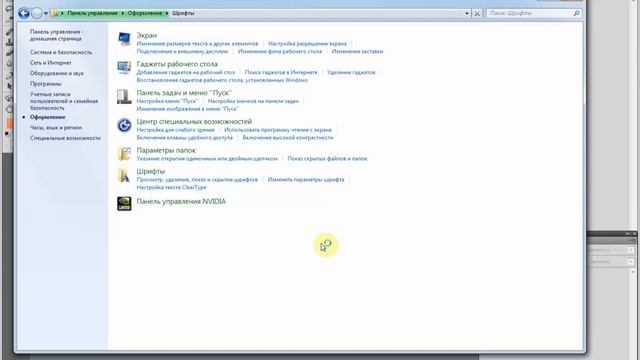The image size is (640, 360).
Task: Click 'Просмотр, удаление, показ и скрытие шрифтов'
Action: pyautogui.click(x=197, y=180)
